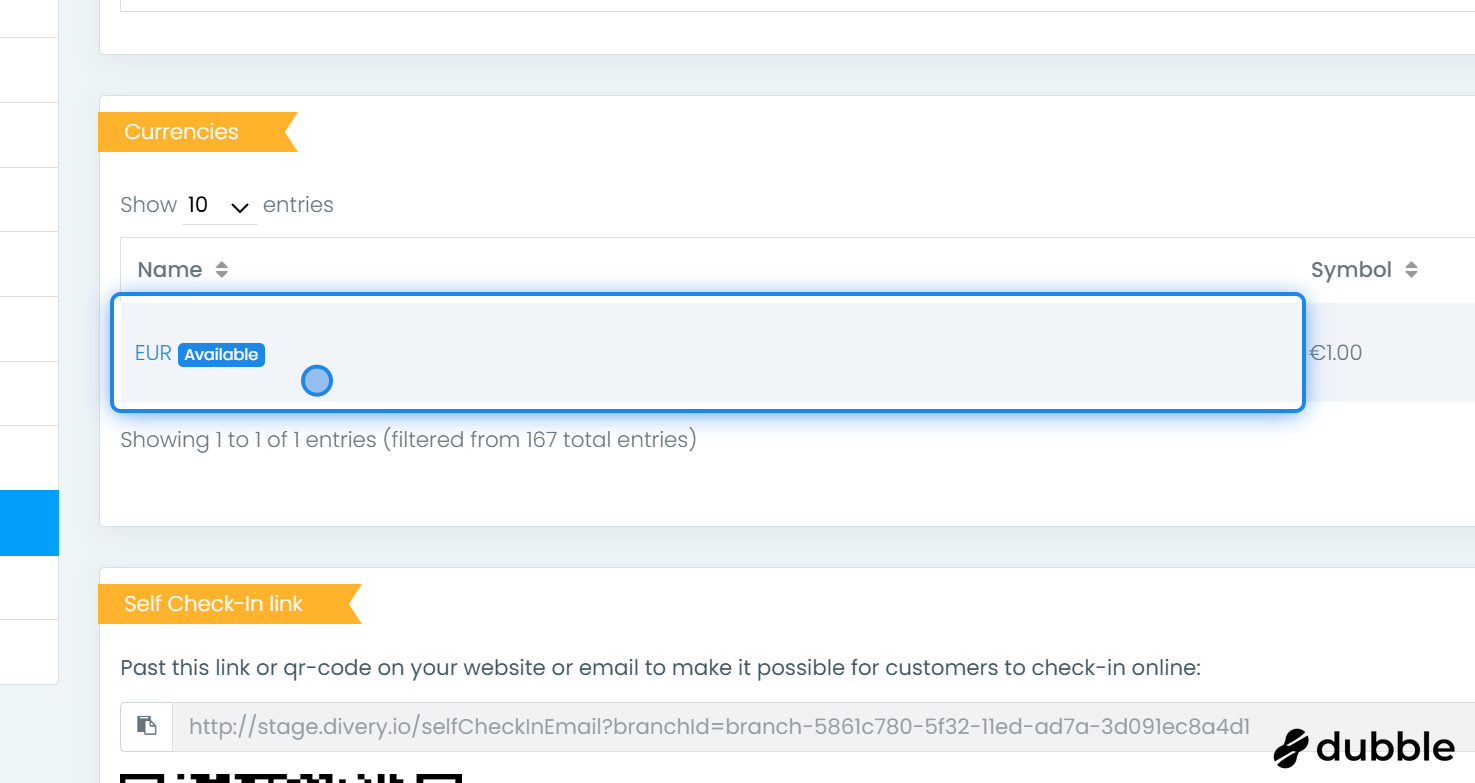Click the €1.00 symbol cell
The height and width of the screenshot is (783, 1475).
click(x=1336, y=353)
